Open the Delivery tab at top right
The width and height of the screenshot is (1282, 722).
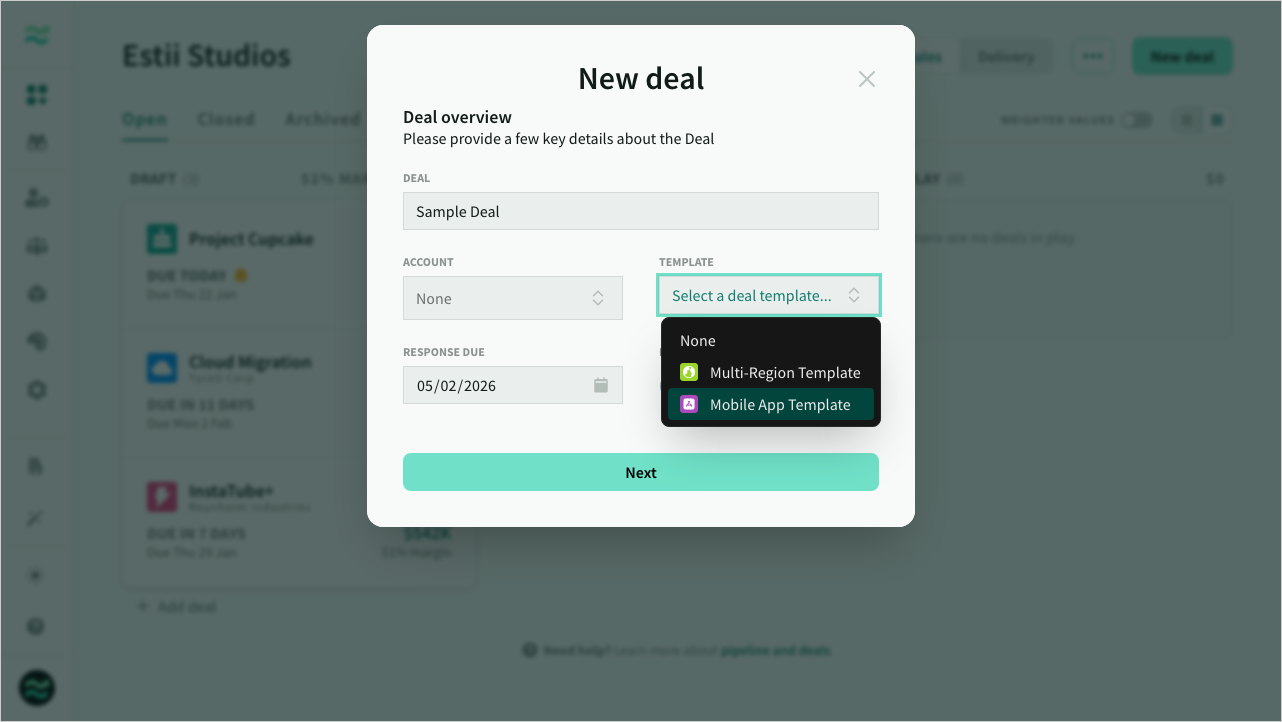(x=1006, y=56)
